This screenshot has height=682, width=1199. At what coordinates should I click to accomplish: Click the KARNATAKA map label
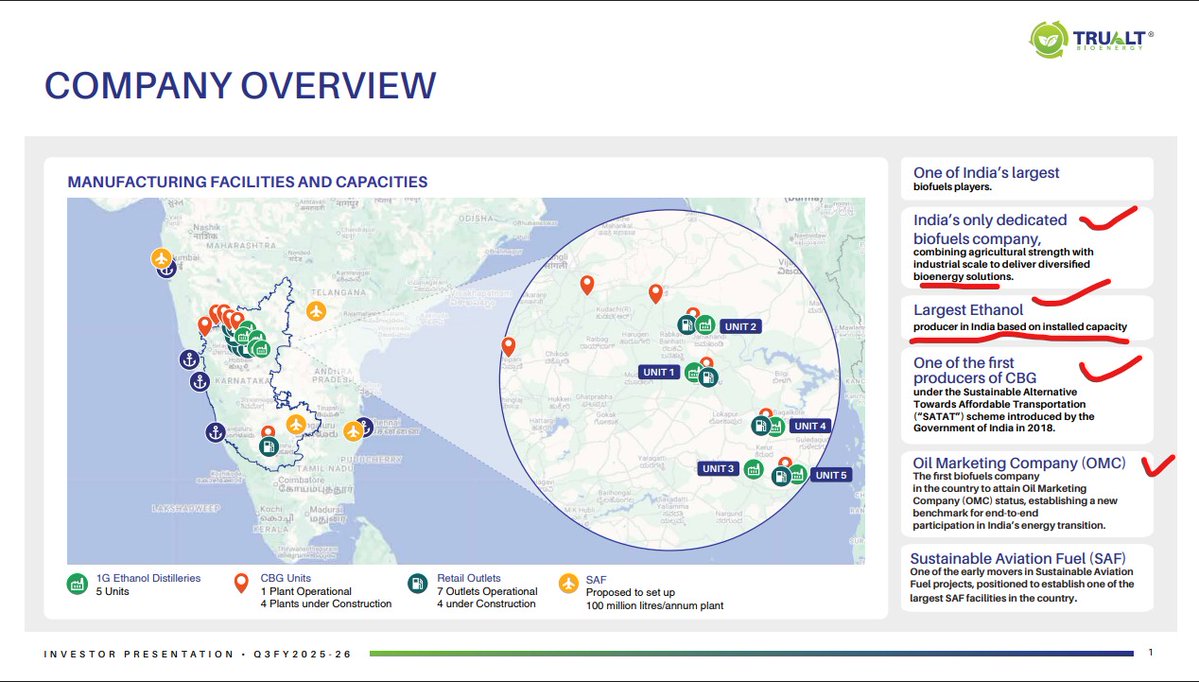[242, 380]
